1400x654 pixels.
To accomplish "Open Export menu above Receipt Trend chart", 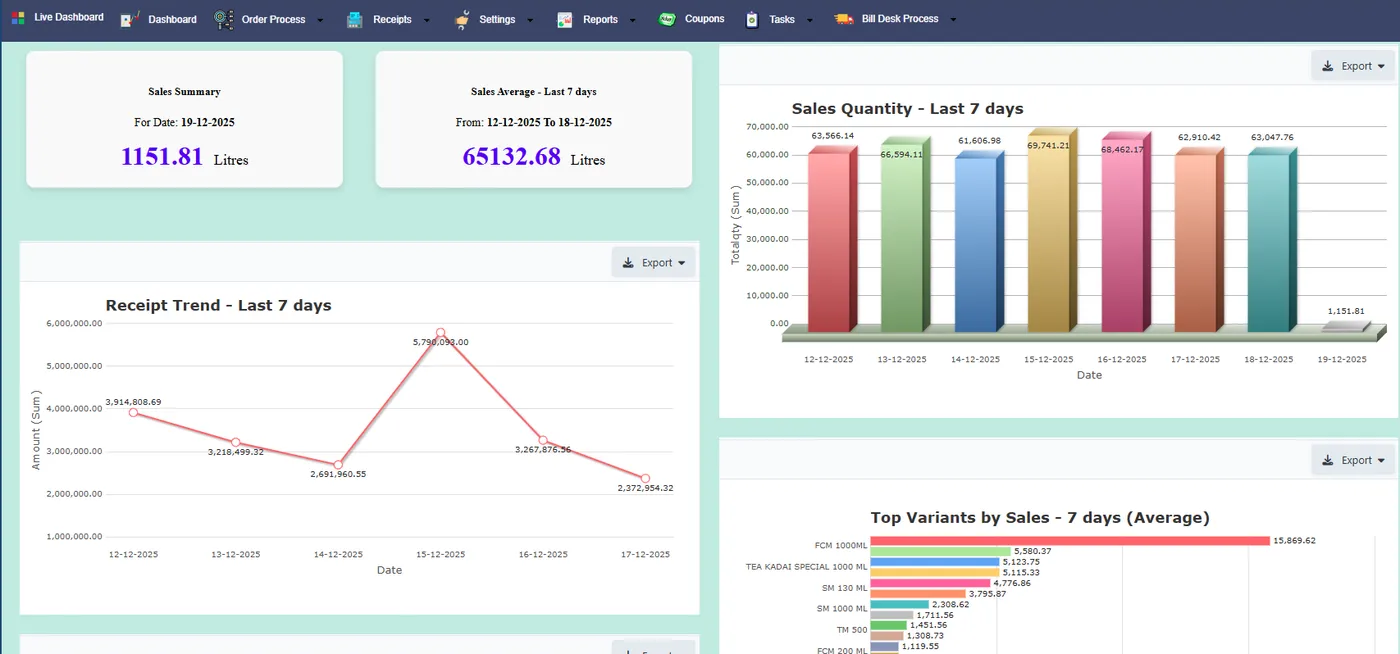I will click(654, 263).
